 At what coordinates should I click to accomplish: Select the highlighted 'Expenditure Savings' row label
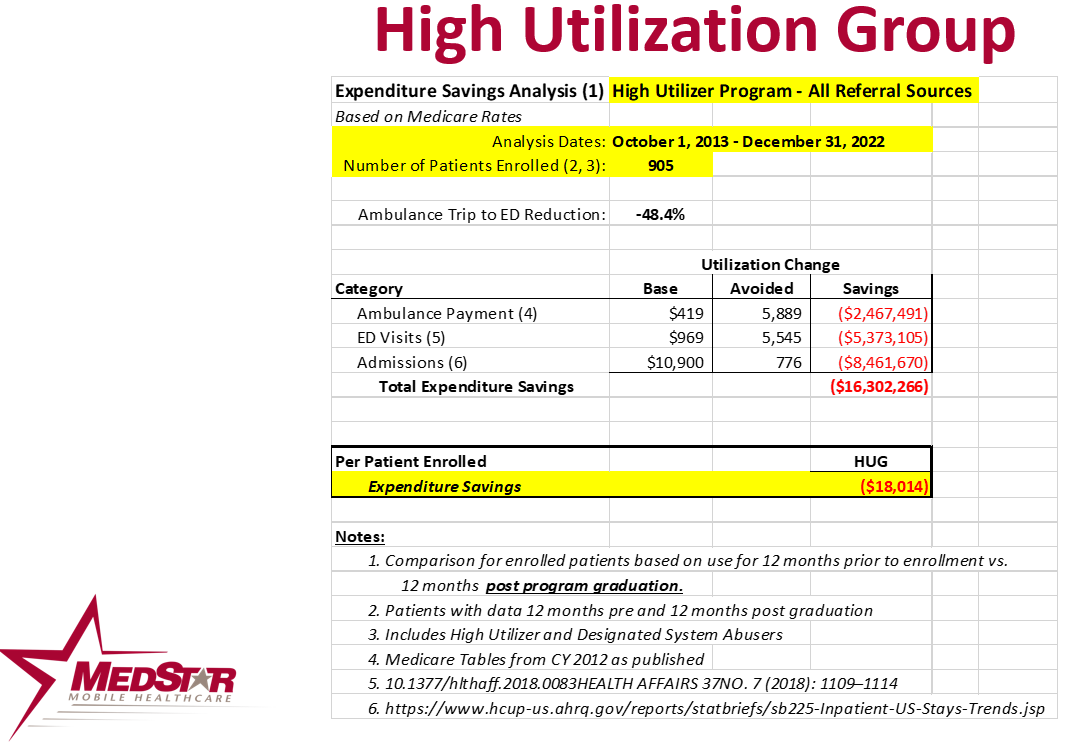(444, 486)
